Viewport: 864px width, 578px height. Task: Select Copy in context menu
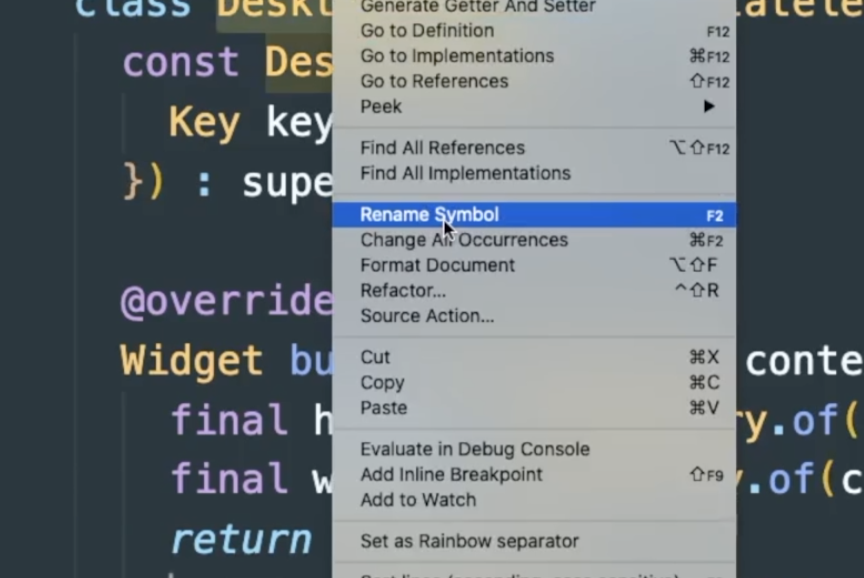point(533,382)
